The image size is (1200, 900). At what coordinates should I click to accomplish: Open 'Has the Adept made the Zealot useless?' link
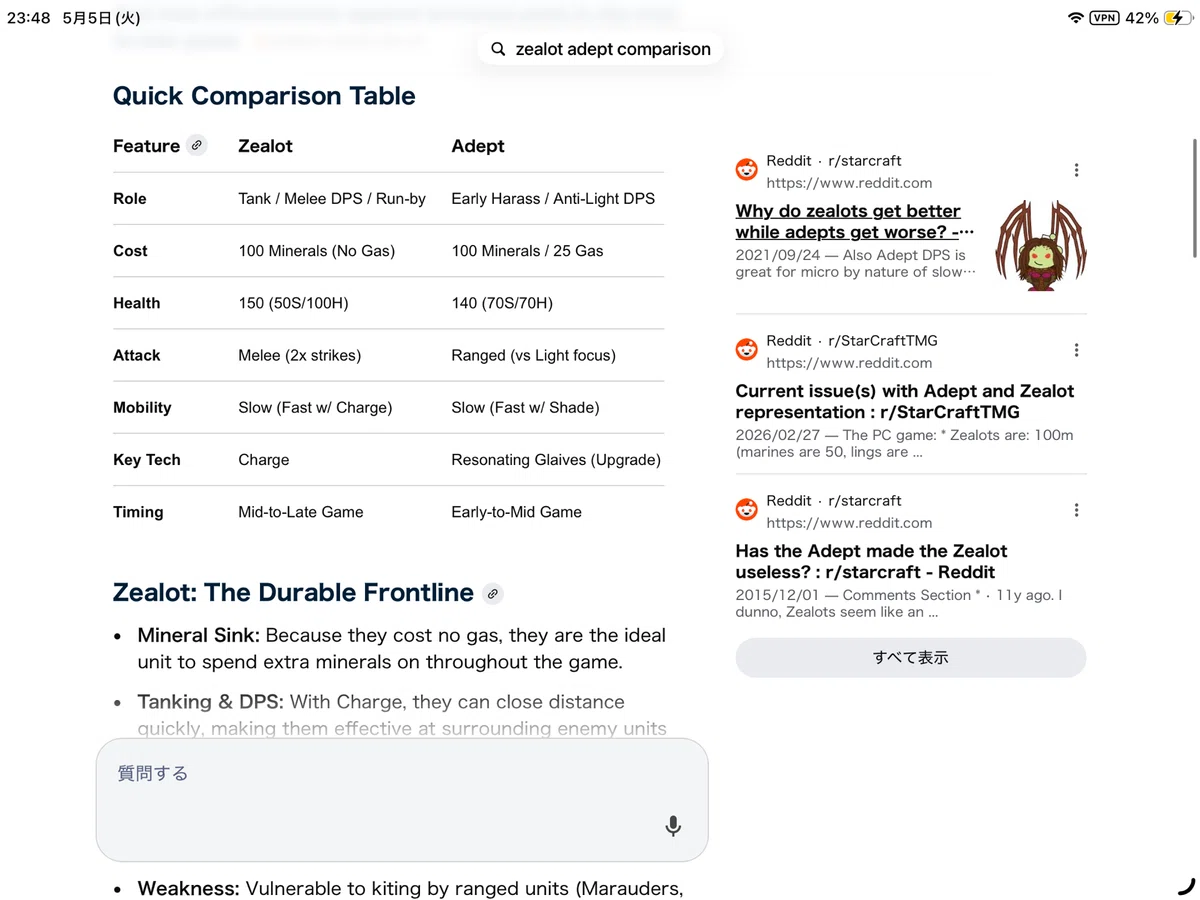coord(871,561)
